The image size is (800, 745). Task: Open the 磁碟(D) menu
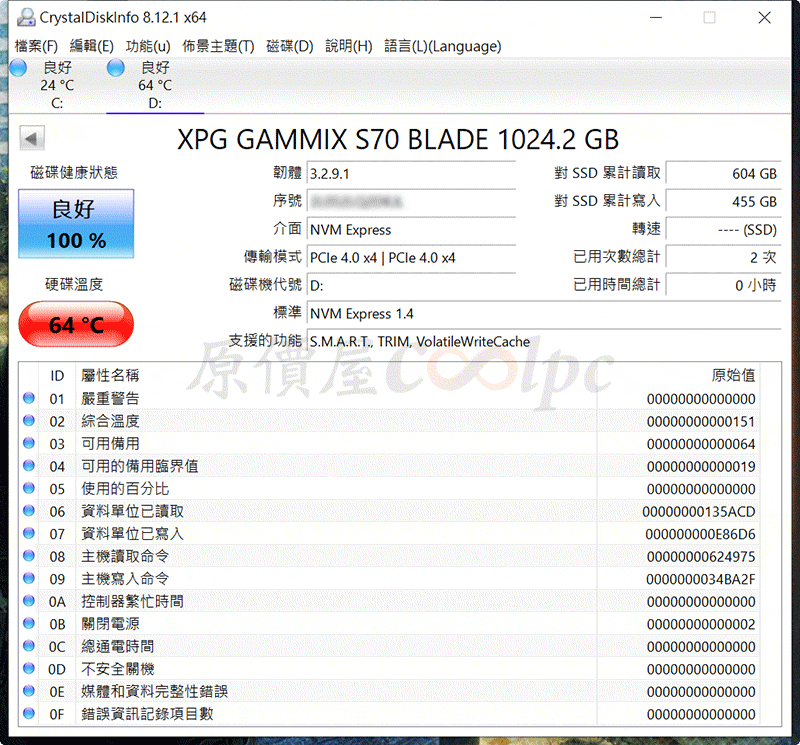click(x=290, y=46)
